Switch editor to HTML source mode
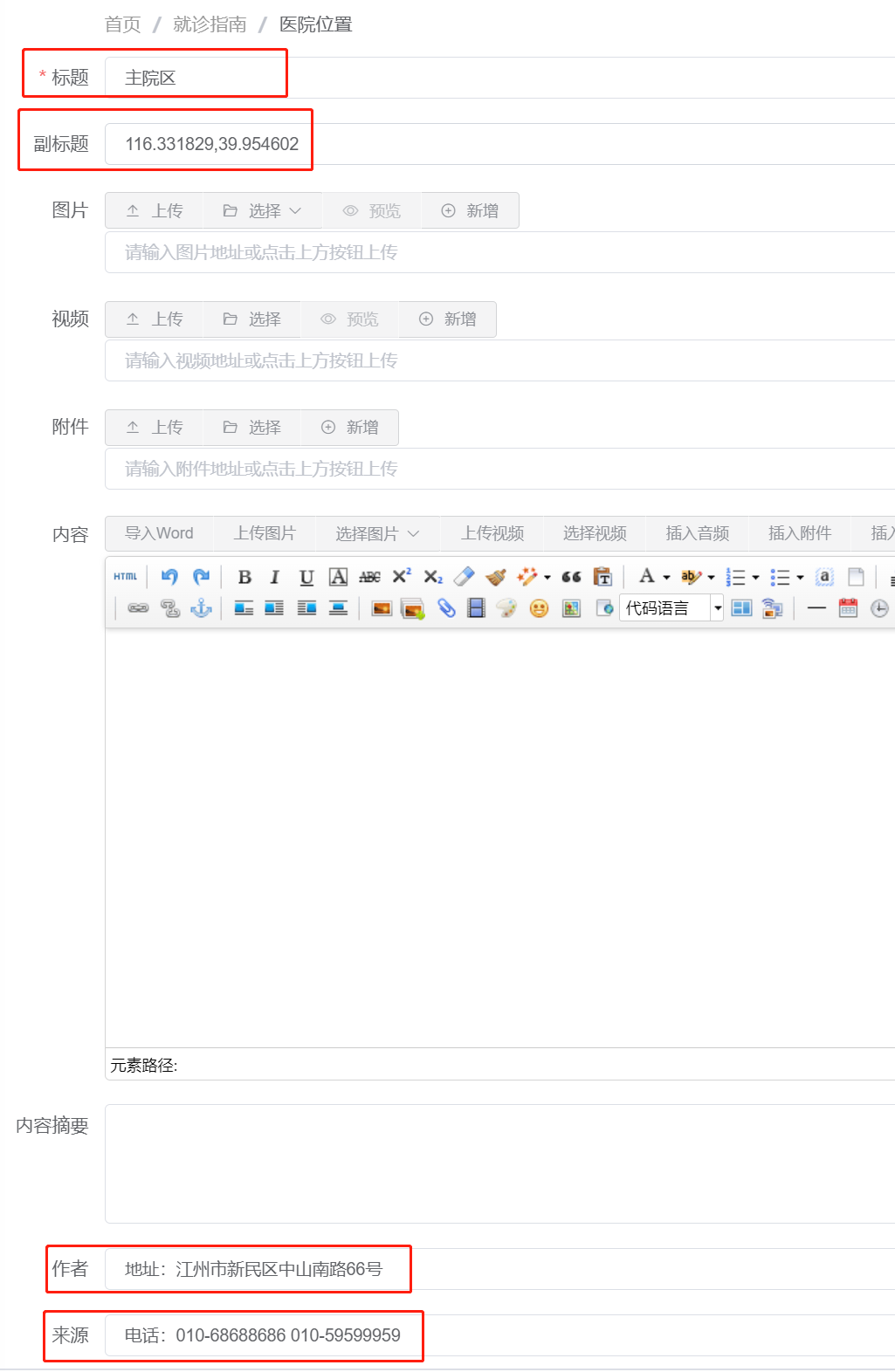 126,577
